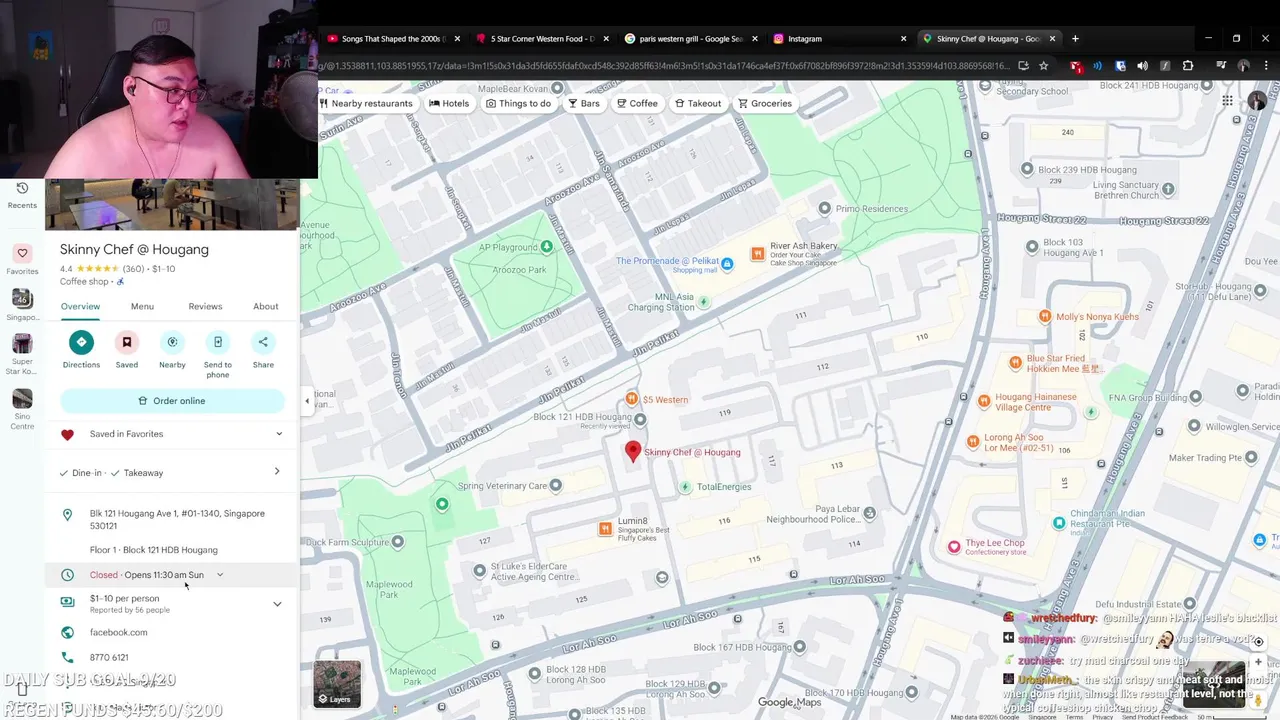Open Favorites list in side rail
This screenshot has width=1280, height=720.
pos(22,259)
